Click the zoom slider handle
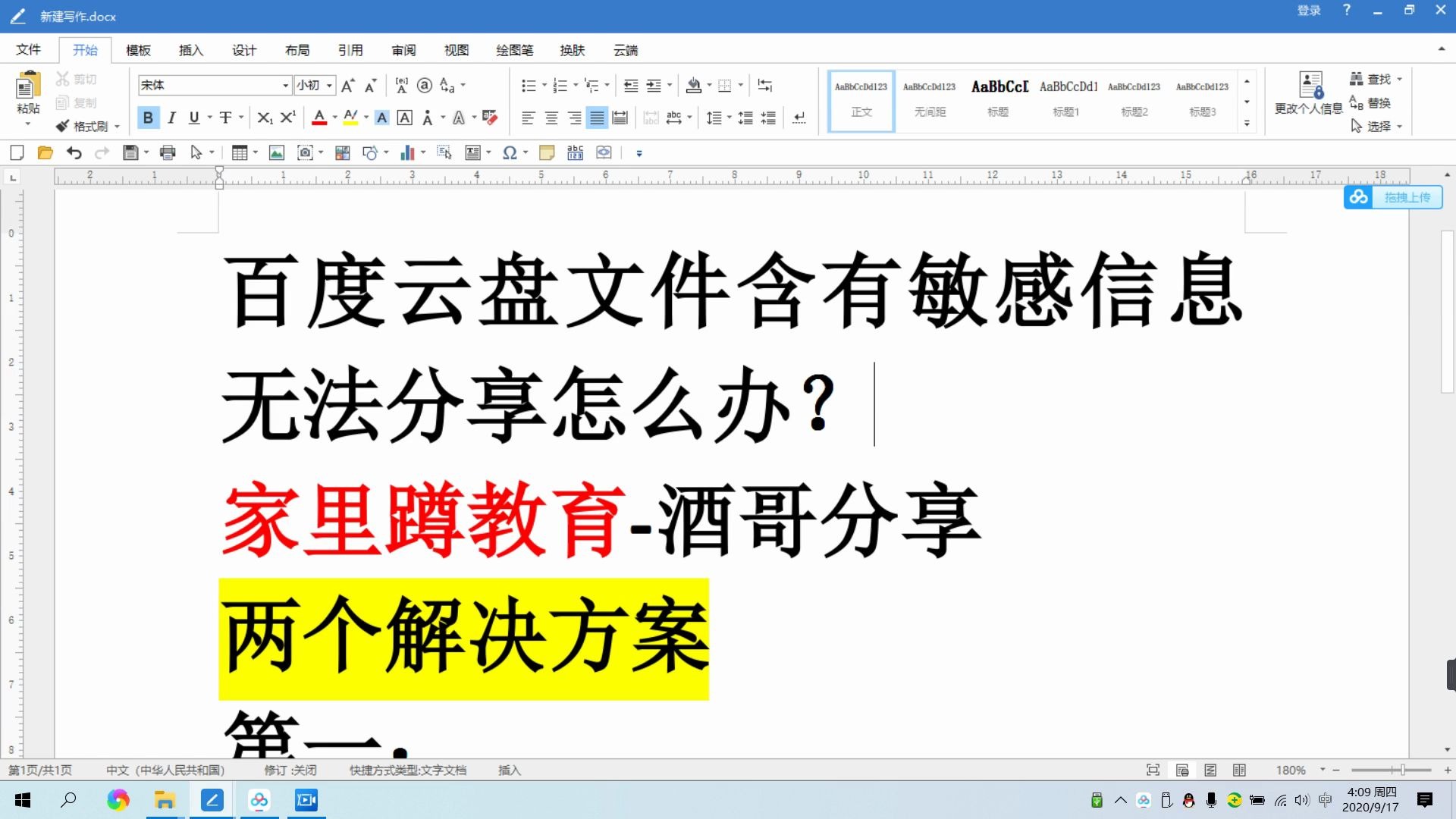This screenshot has height=819, width=1456. click(x=1403, y=770)
